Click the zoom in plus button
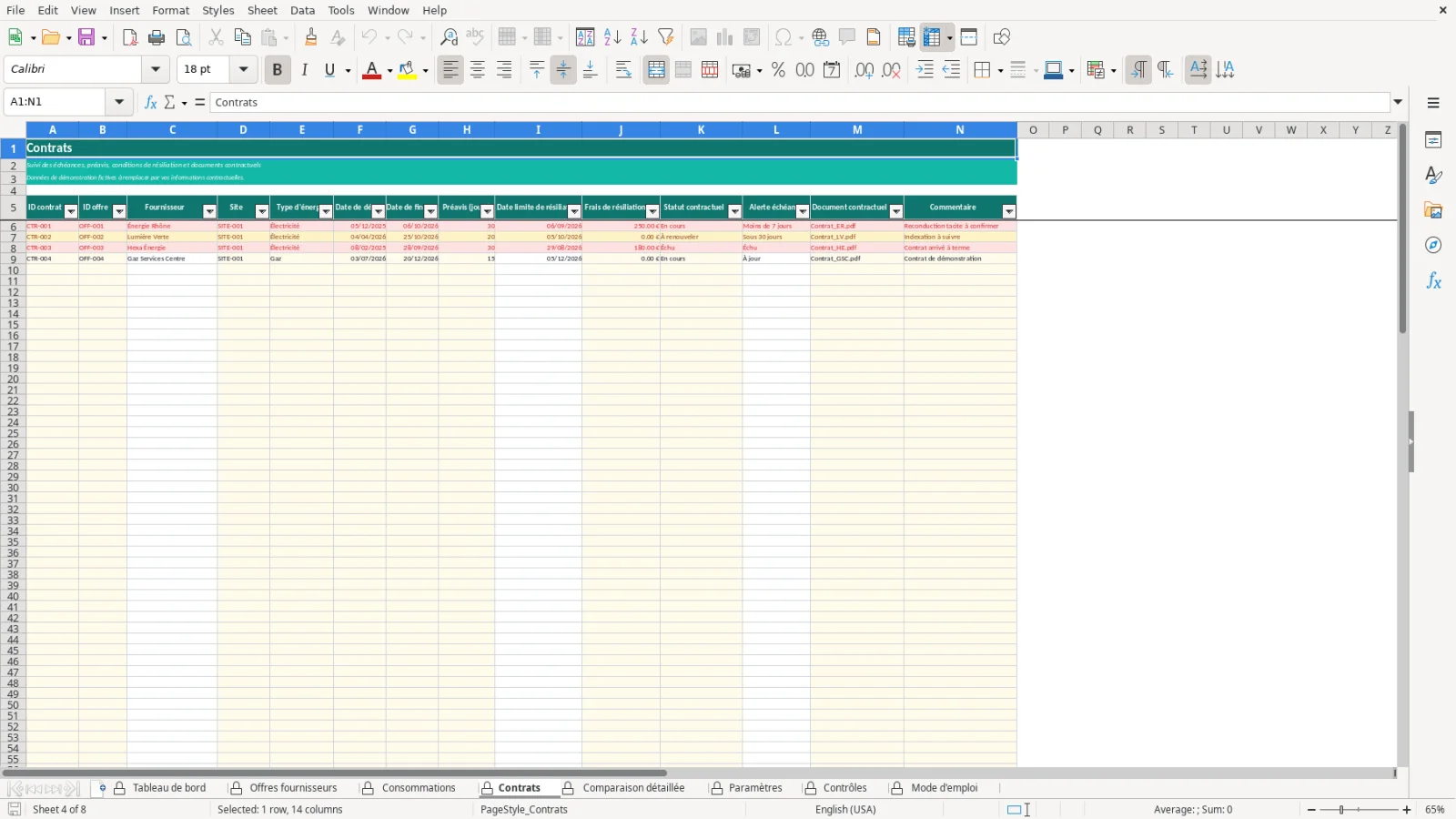This screenshot has height=819, width=1456. pos(1407,810)
